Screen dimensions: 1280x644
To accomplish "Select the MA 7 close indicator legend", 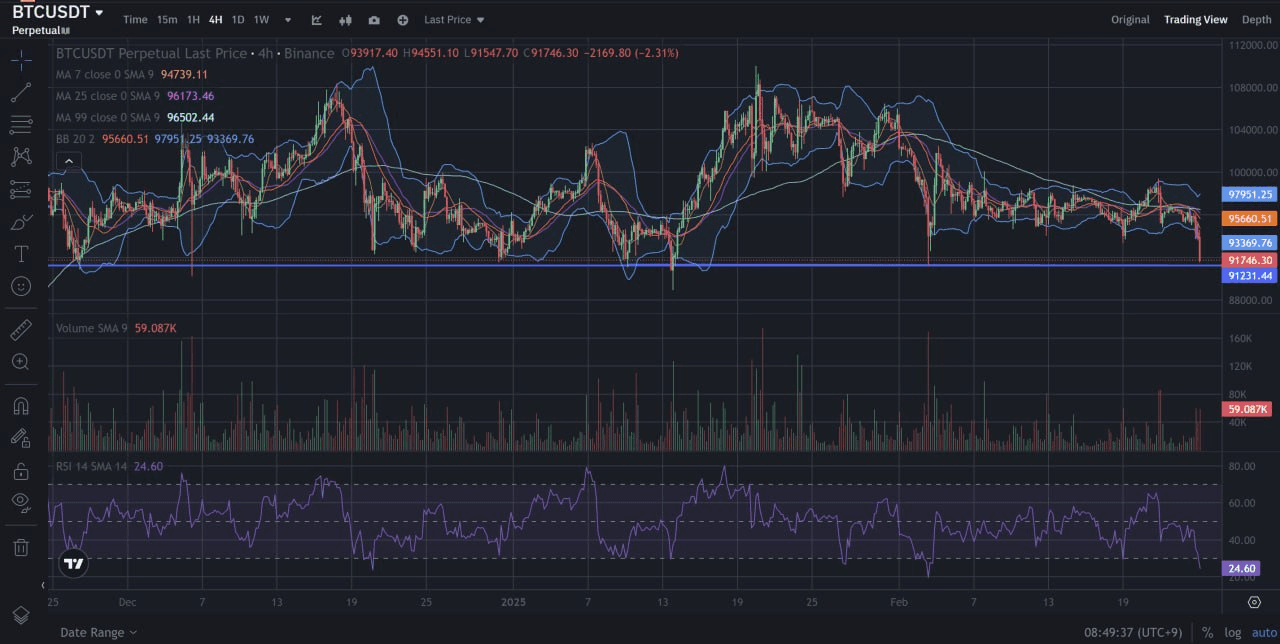I will [x=132, y=74].
